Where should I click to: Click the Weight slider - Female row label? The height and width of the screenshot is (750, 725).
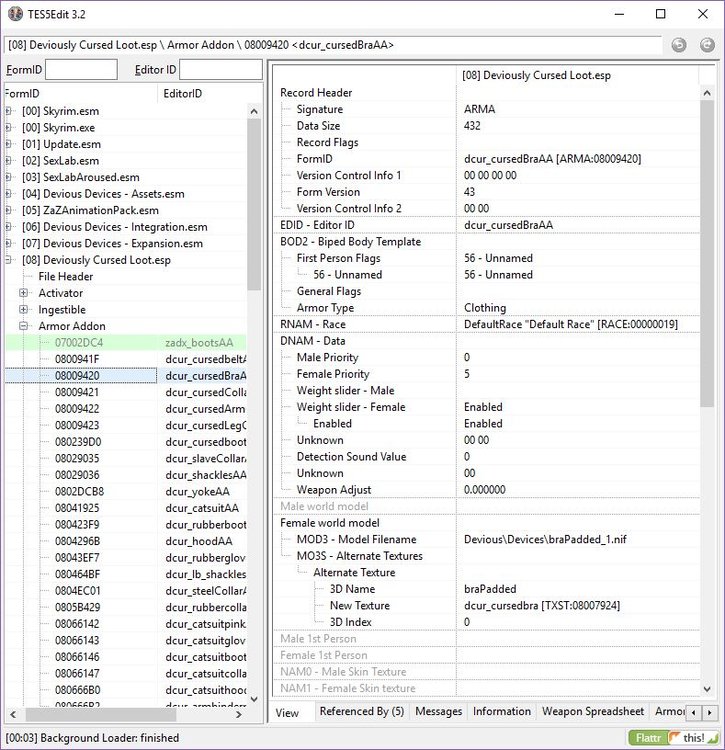(x=351, y=407)
